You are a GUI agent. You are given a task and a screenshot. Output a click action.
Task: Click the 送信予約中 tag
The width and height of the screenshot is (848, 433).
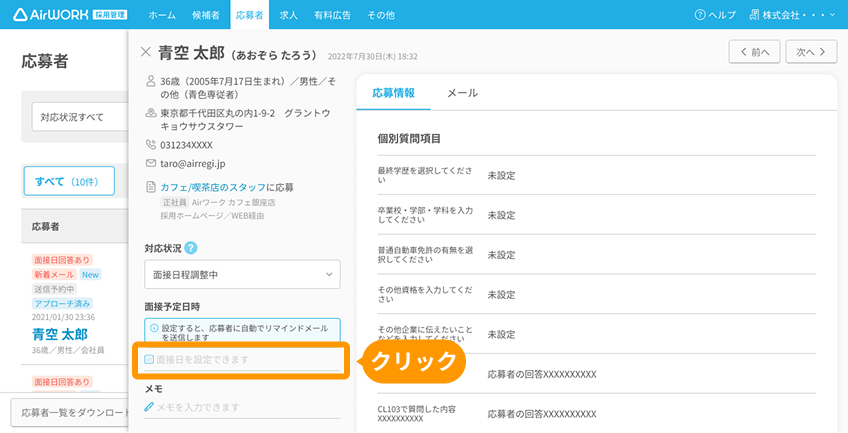coord(54,289)
